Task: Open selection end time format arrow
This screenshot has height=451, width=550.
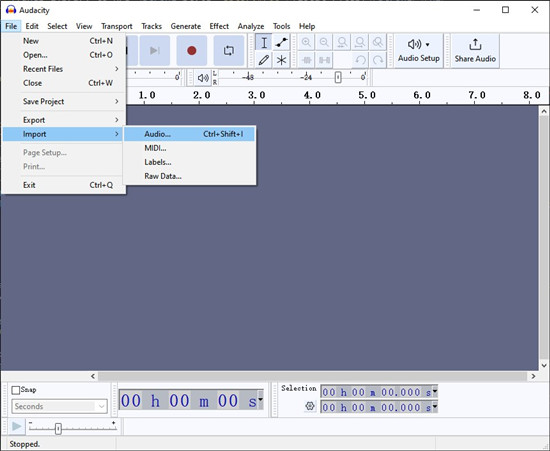Action: 435,406
